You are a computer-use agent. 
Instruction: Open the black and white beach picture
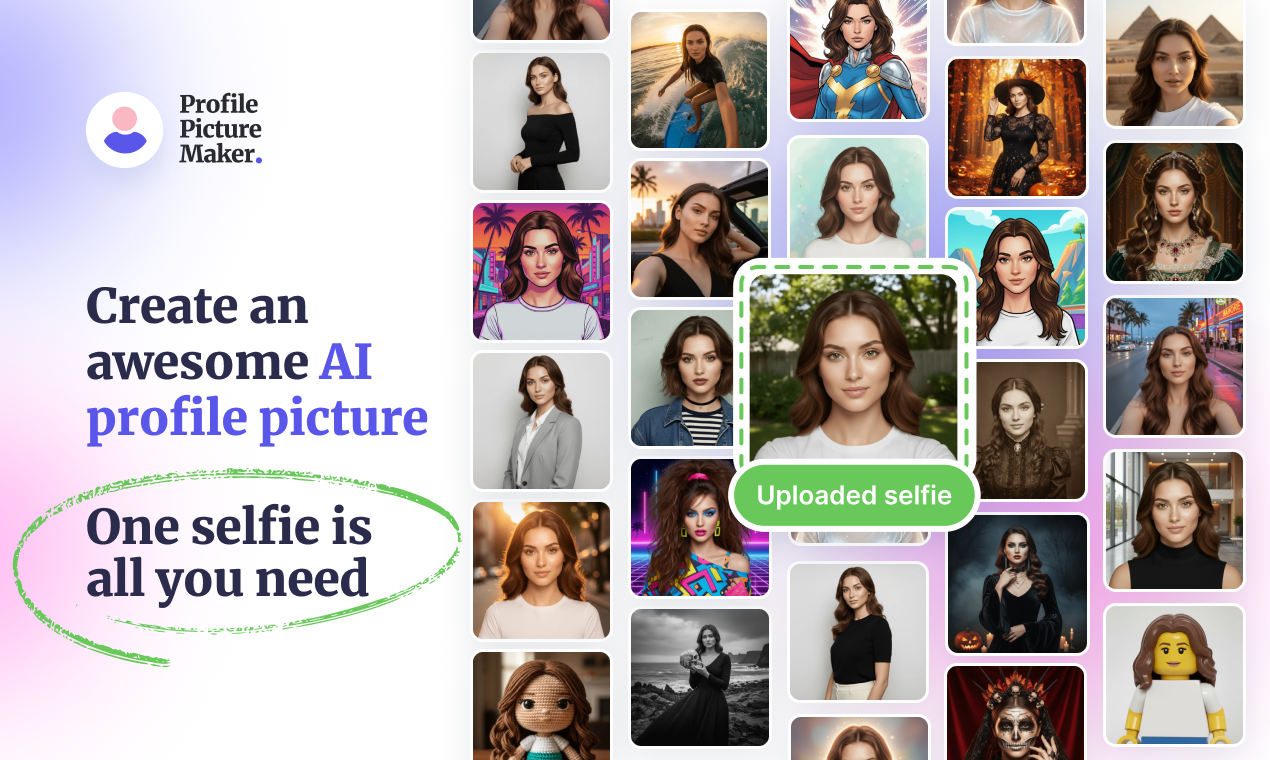[699, 677]
